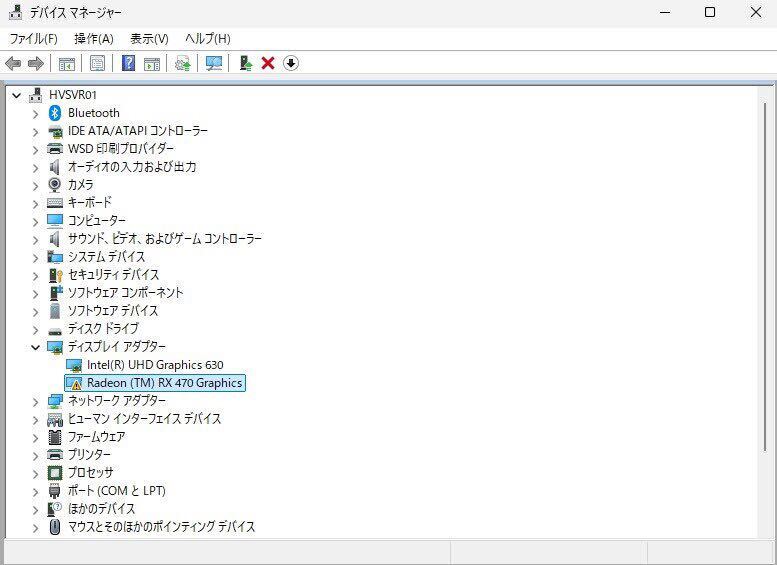Select ソフトウェア デバイス row
This screenshot has height=565, width=777.
[x=113, y=310]
